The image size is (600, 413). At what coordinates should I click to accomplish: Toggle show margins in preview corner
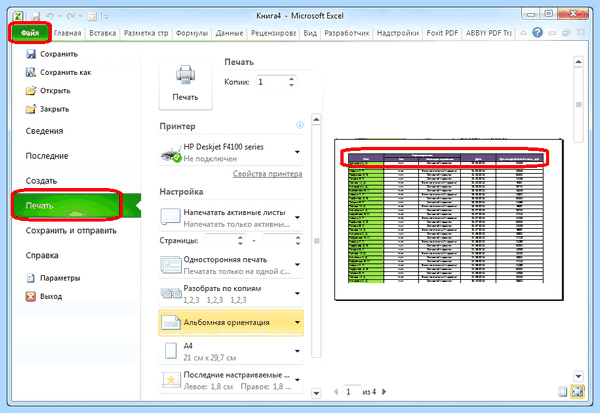click(562, 392)
